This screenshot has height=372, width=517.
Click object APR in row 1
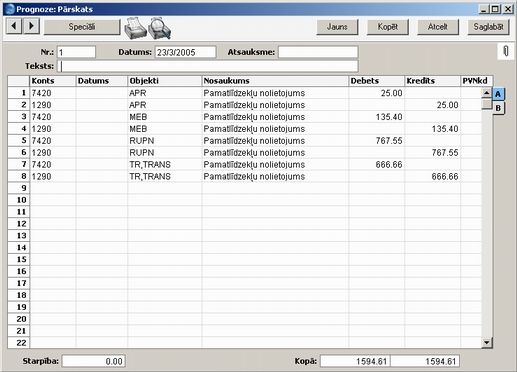(x=138, y=93)
